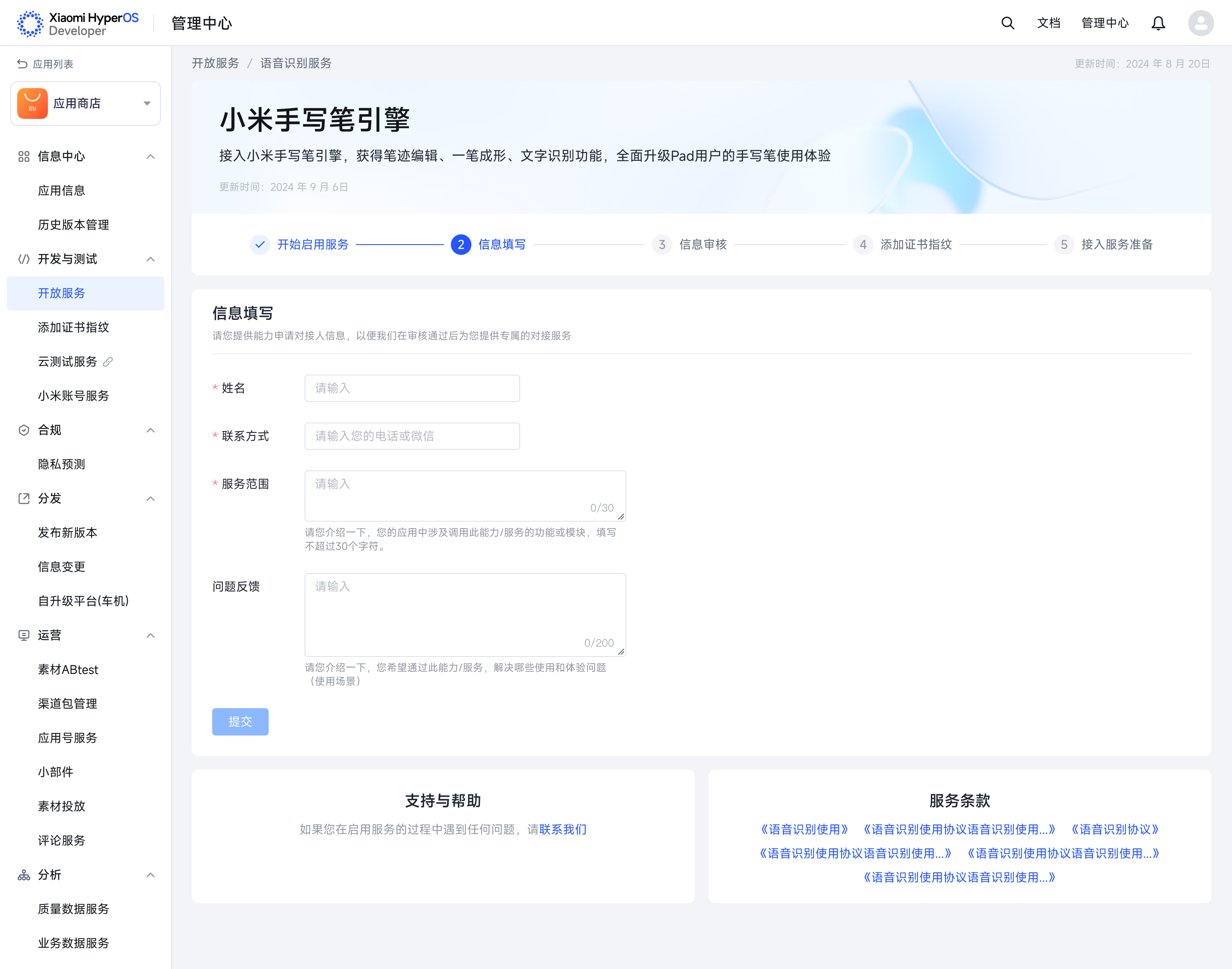Screen dimensions: 1232x969
Task: Open the 应用商店 app selector dropdown
Action: (x=86, y=103)
